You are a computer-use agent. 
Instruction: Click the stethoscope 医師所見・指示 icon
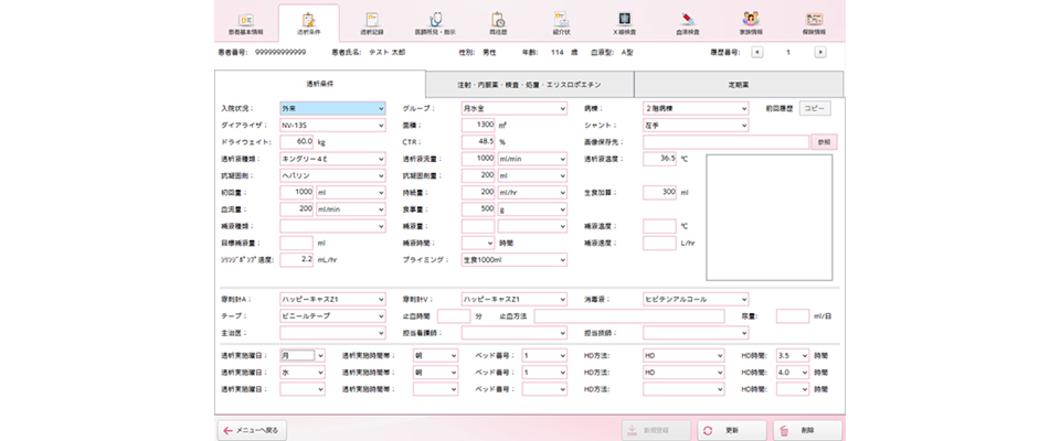434,22
